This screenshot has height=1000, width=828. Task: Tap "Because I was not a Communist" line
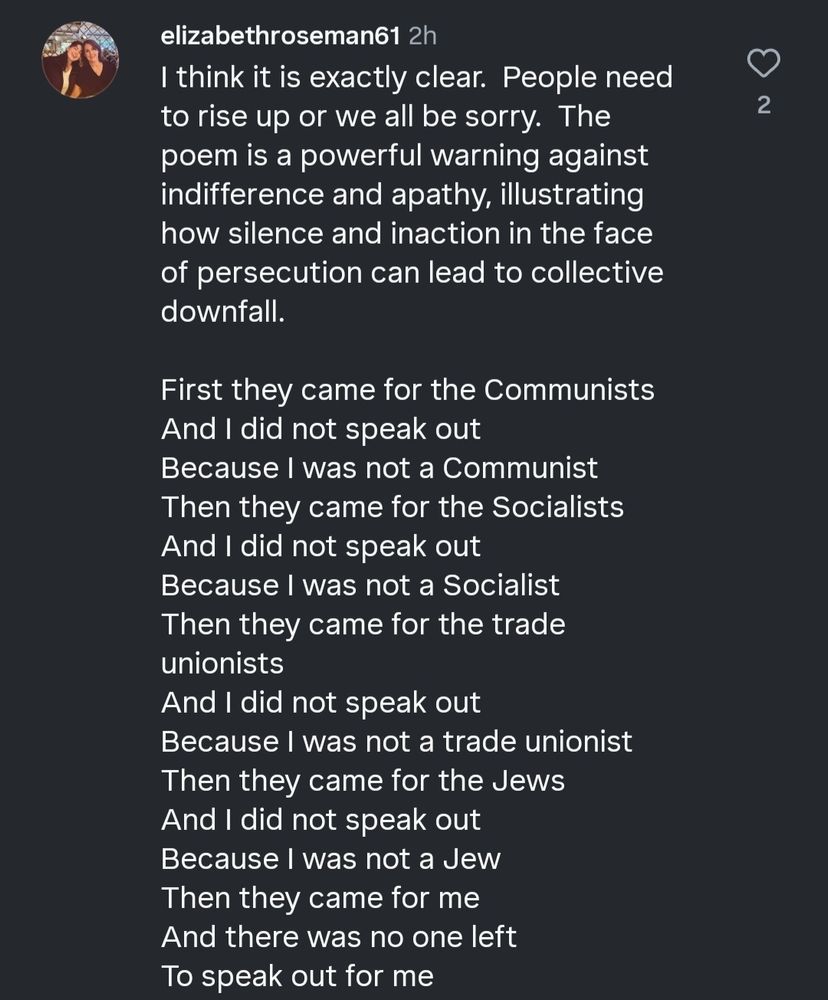(379, 468)
